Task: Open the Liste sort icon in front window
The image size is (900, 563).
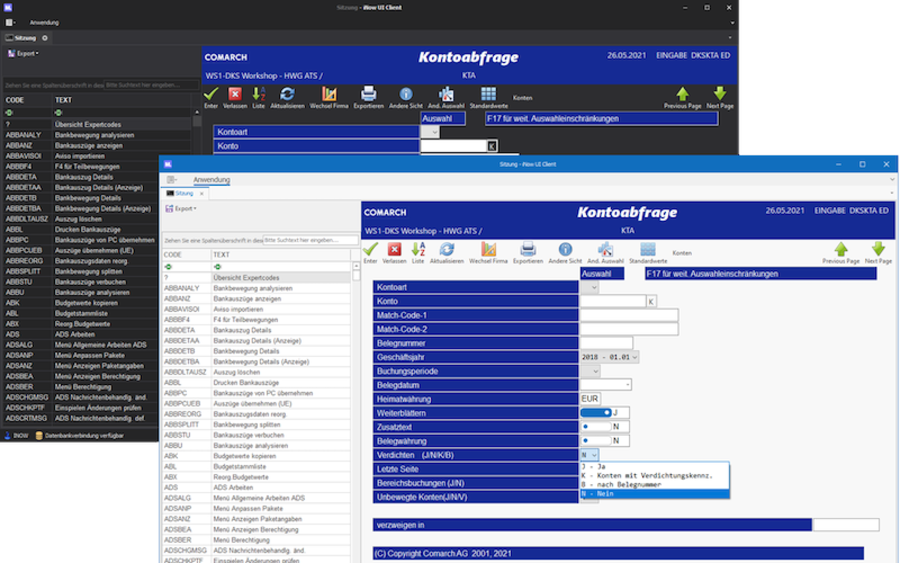Action: [x=418, y=249]
